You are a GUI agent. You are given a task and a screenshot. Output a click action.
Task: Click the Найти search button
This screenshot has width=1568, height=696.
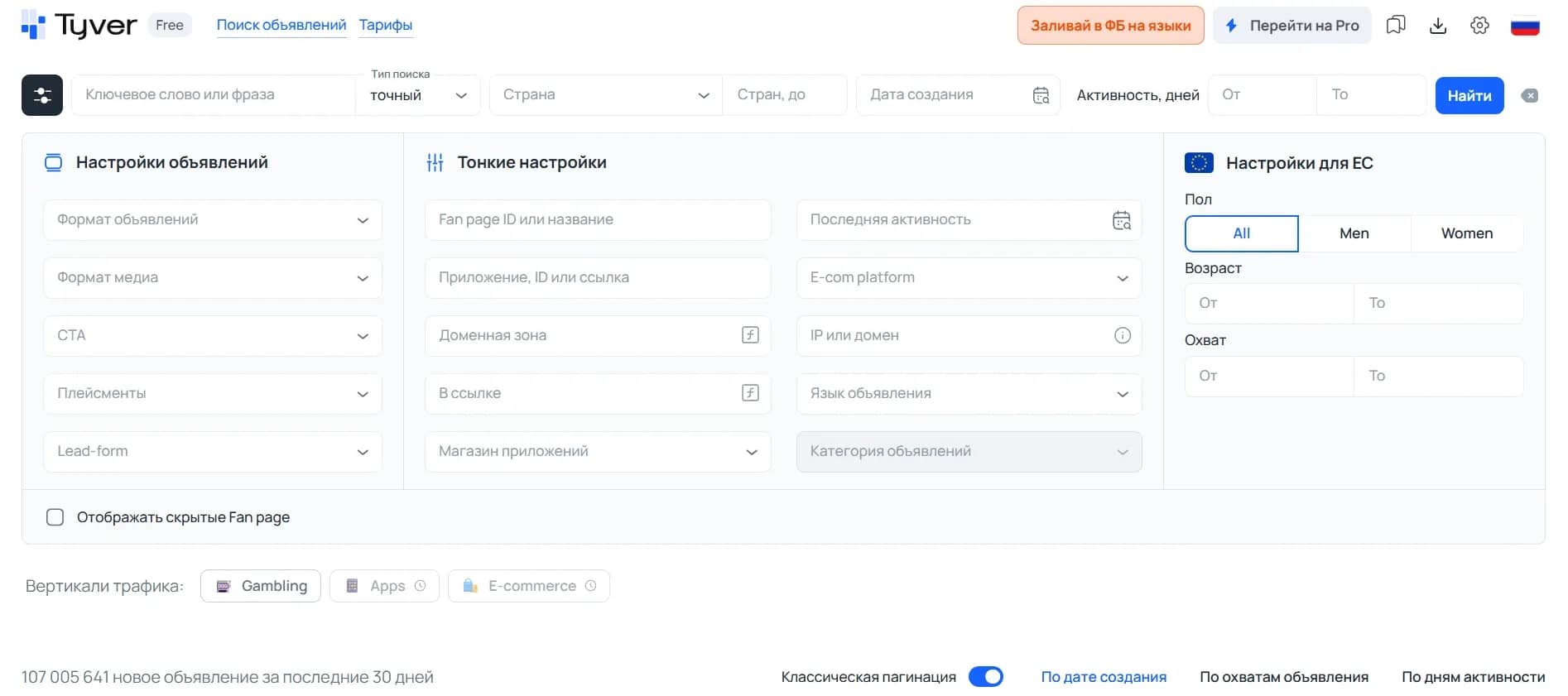(1469, 95)
